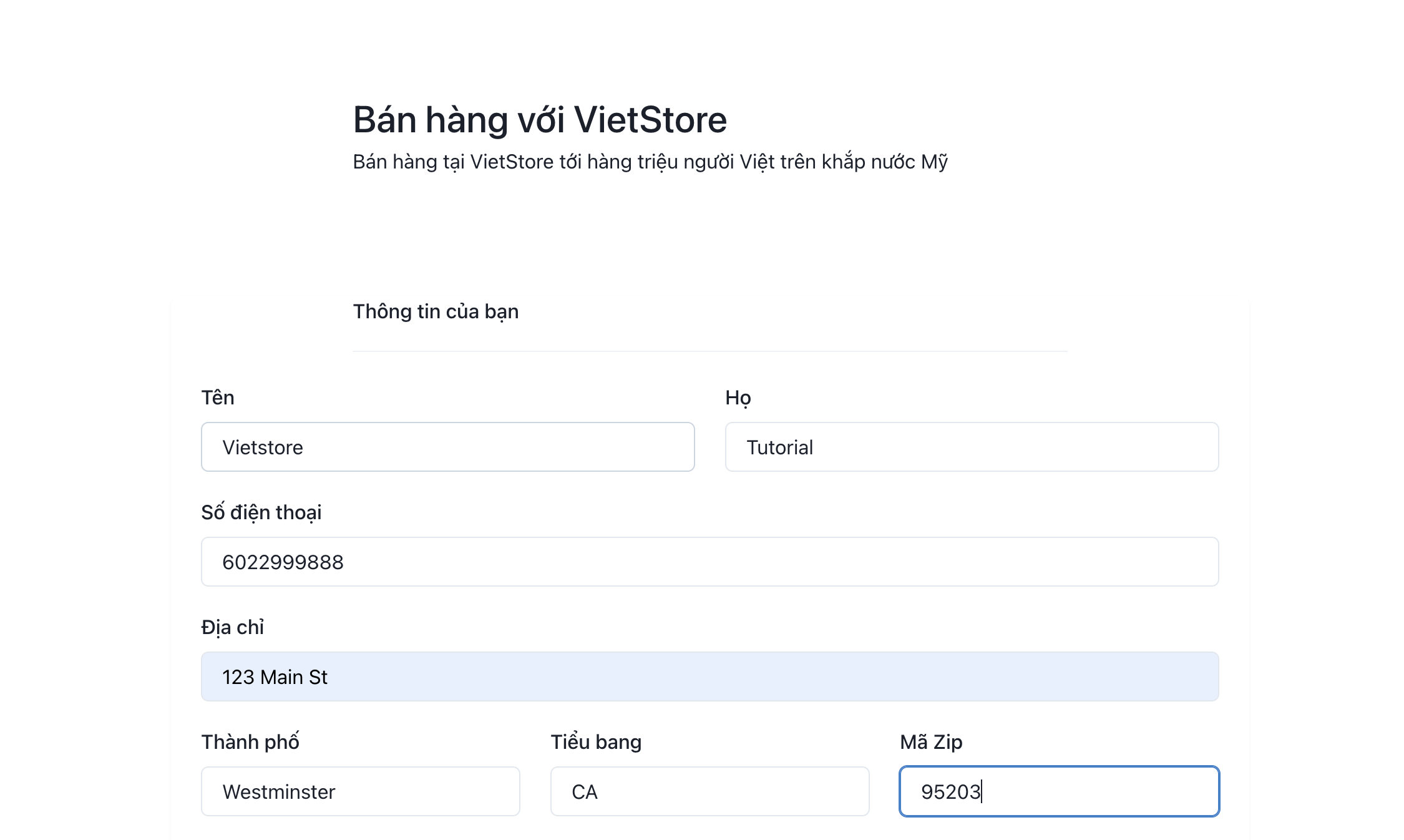Focus the Địa chỉ field with 123 Main St
The image size is (1404, 840).
click(709, 676)
